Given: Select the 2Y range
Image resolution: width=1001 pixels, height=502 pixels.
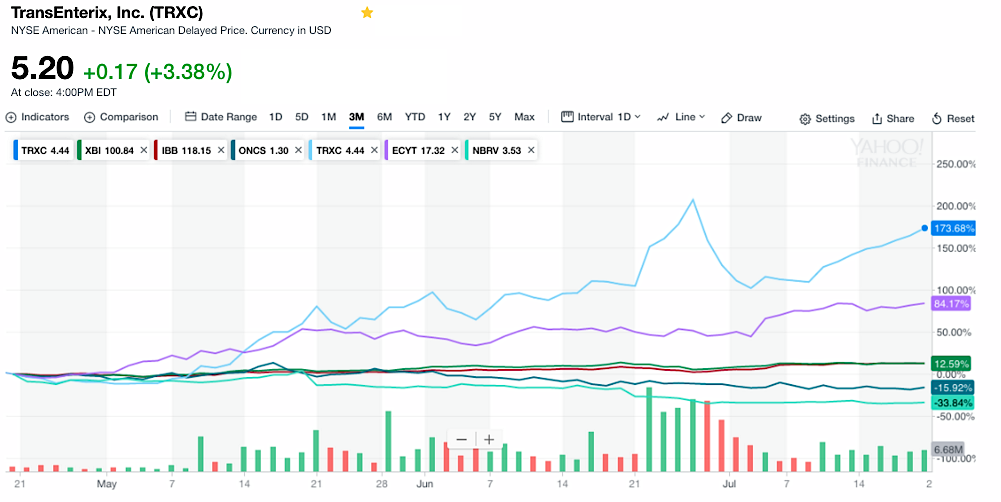Looking at the screenshot, I should pyautogui.click(x=469, y=117).
